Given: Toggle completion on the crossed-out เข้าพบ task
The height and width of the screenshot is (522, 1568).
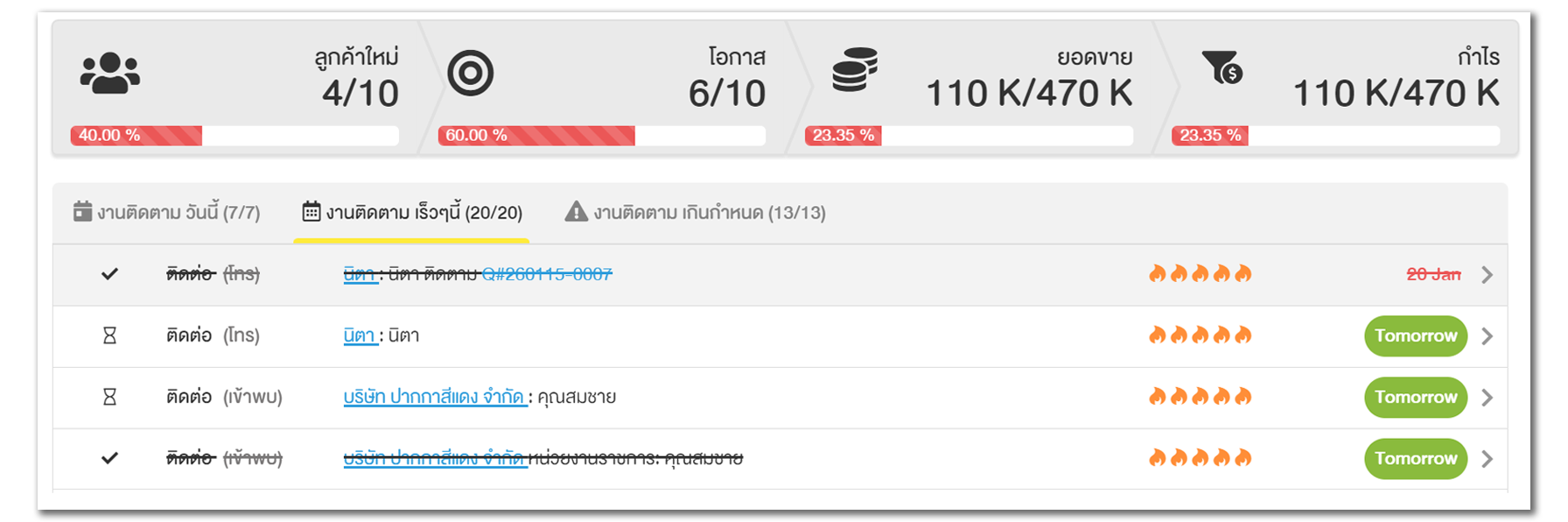Looking at the screenshot, I should pos(108,458).
